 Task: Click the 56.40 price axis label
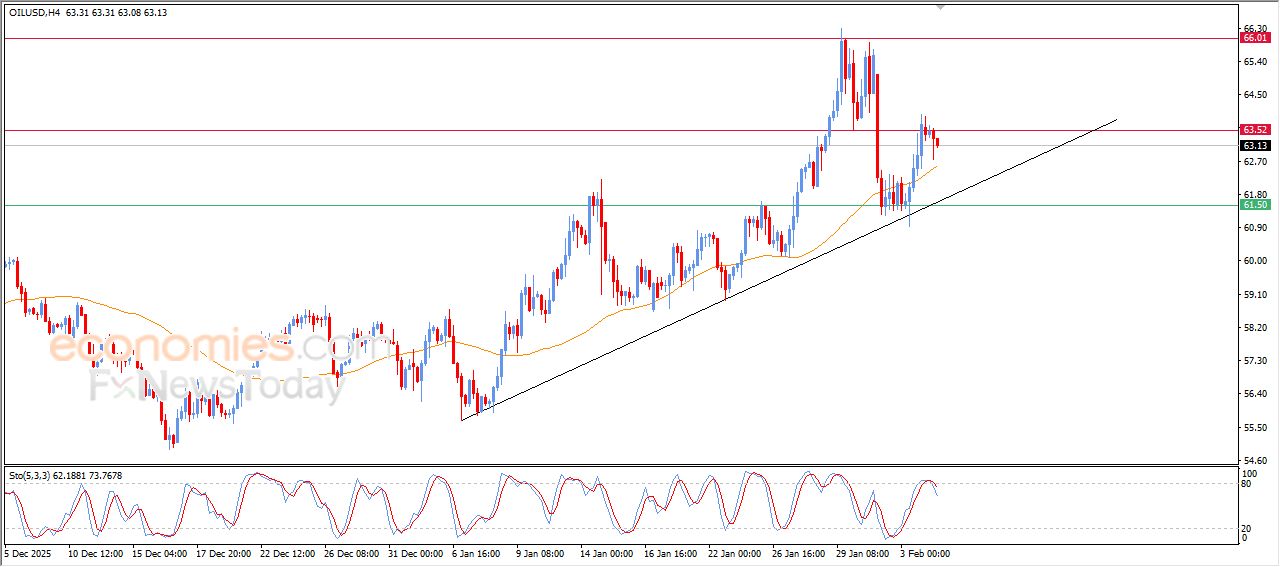pyautogui.click(x=1256, y=394)
